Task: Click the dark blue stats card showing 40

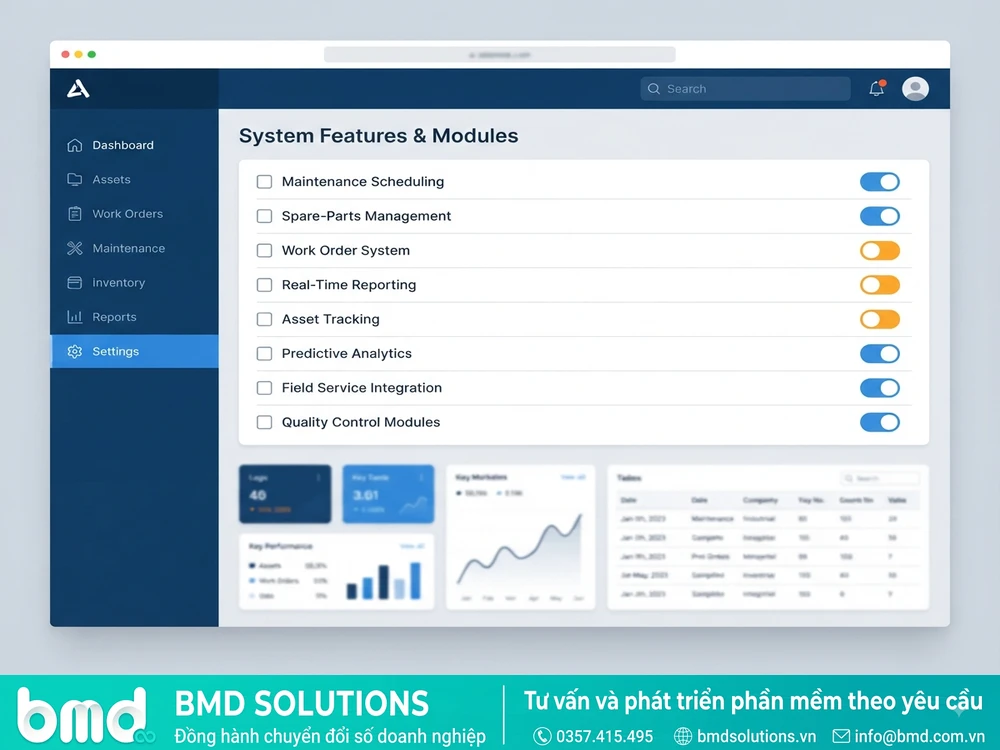Action: click(285, 494)
